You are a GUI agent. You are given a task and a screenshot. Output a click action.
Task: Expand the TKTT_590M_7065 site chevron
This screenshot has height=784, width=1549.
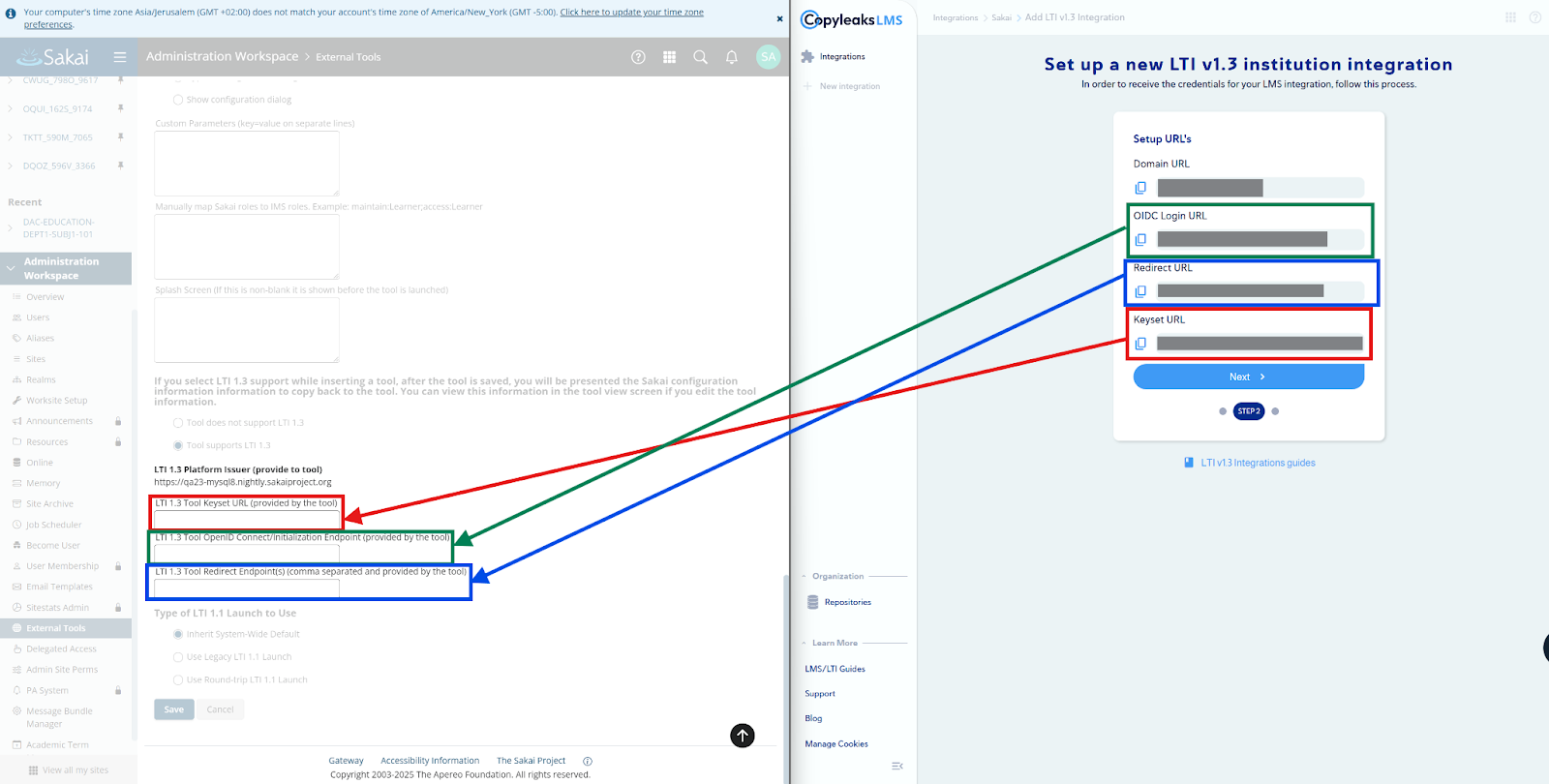tap(10, 137)
